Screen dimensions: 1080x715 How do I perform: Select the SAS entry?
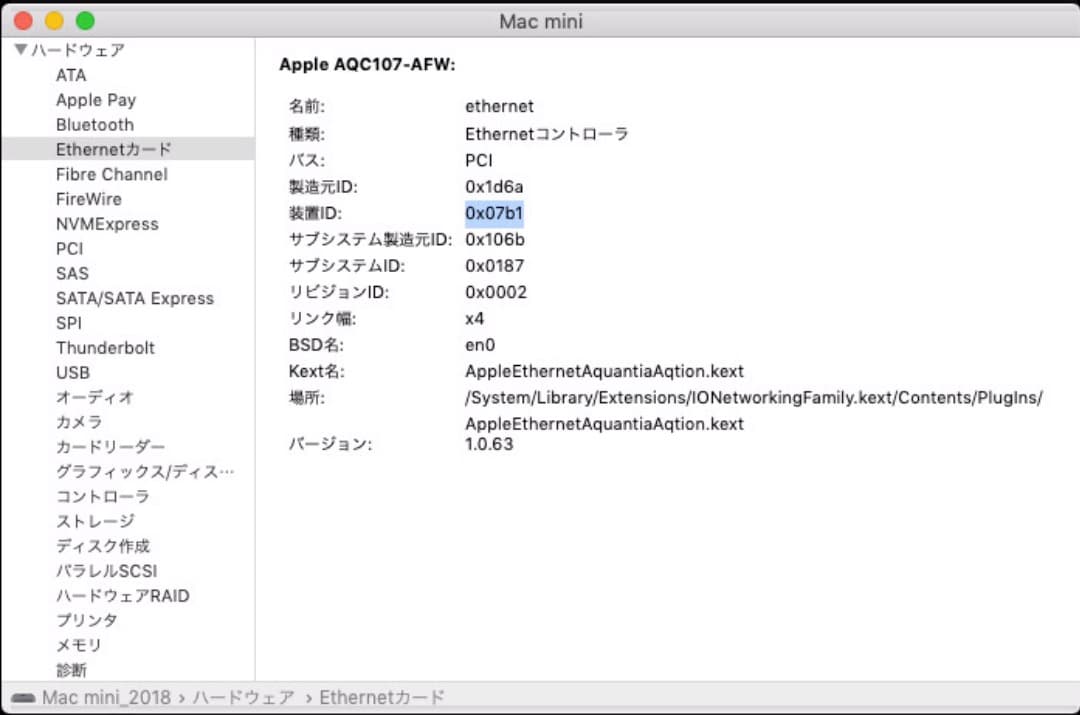[x=72, y=272]
